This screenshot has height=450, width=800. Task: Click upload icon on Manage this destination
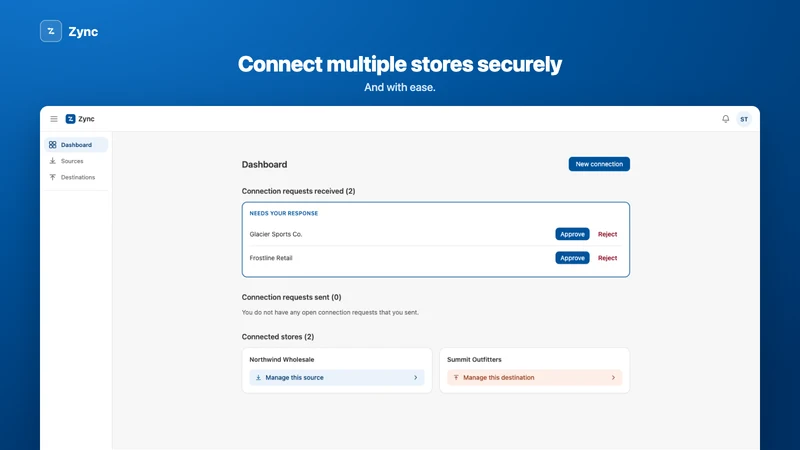456,378
